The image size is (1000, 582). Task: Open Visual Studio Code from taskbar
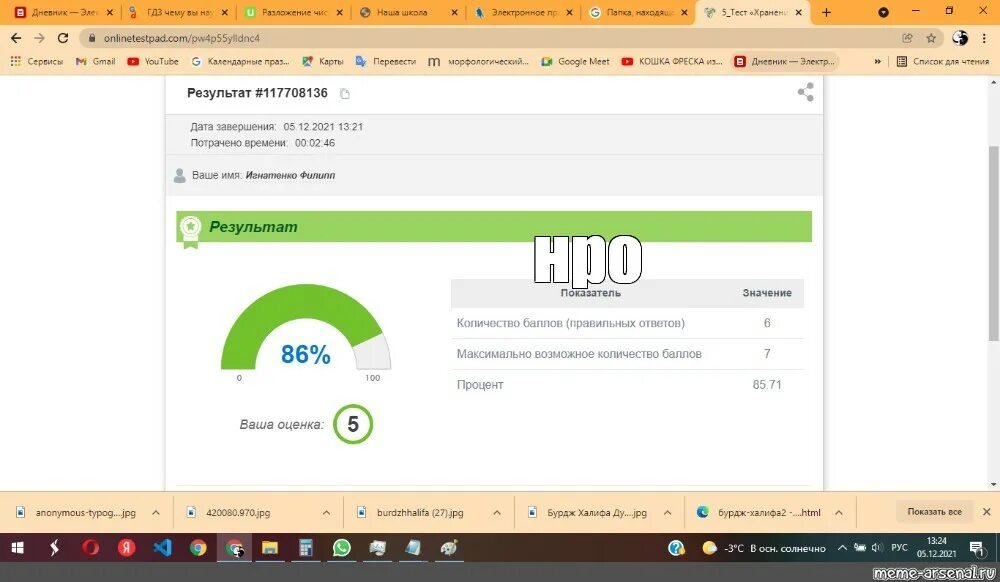[162, 548]
